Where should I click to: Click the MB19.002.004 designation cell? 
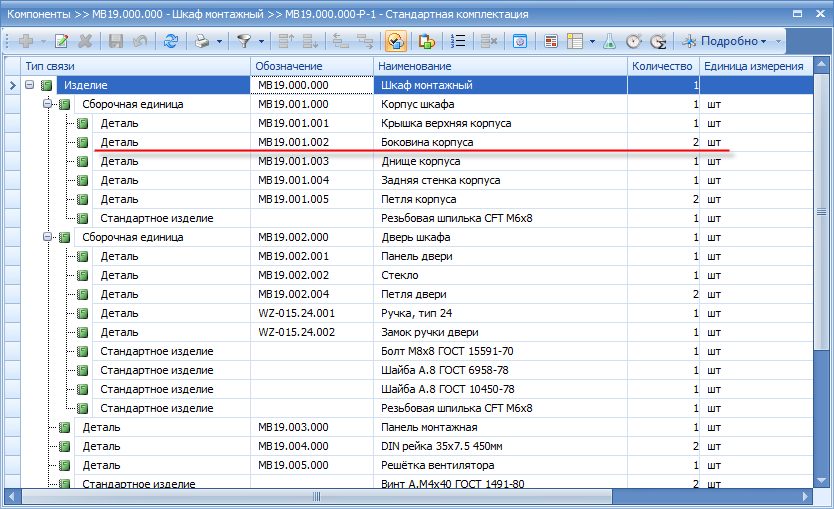point(312,294)
